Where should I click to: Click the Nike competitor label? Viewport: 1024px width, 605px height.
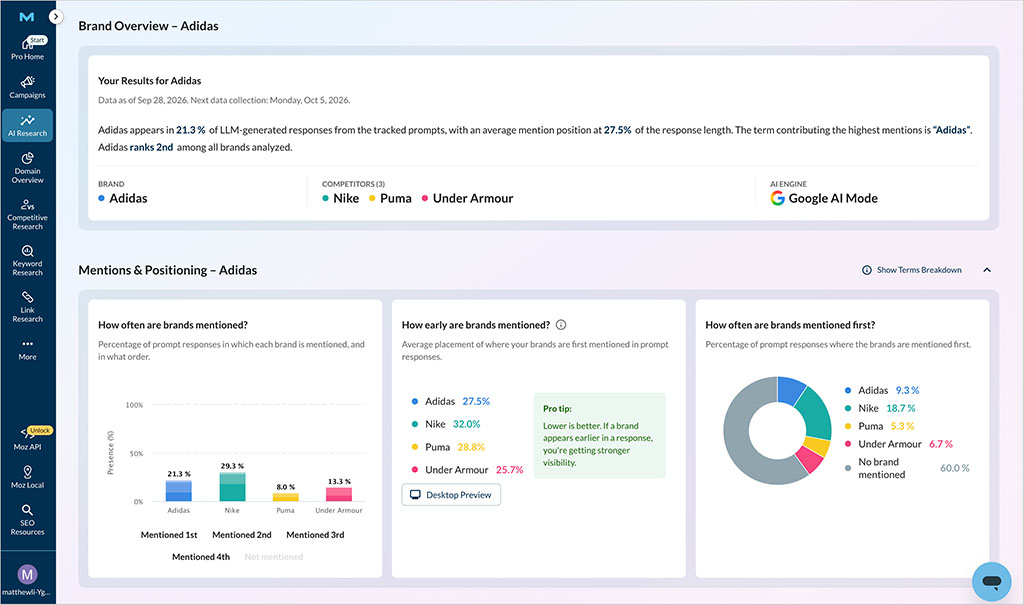coord(340,198)
